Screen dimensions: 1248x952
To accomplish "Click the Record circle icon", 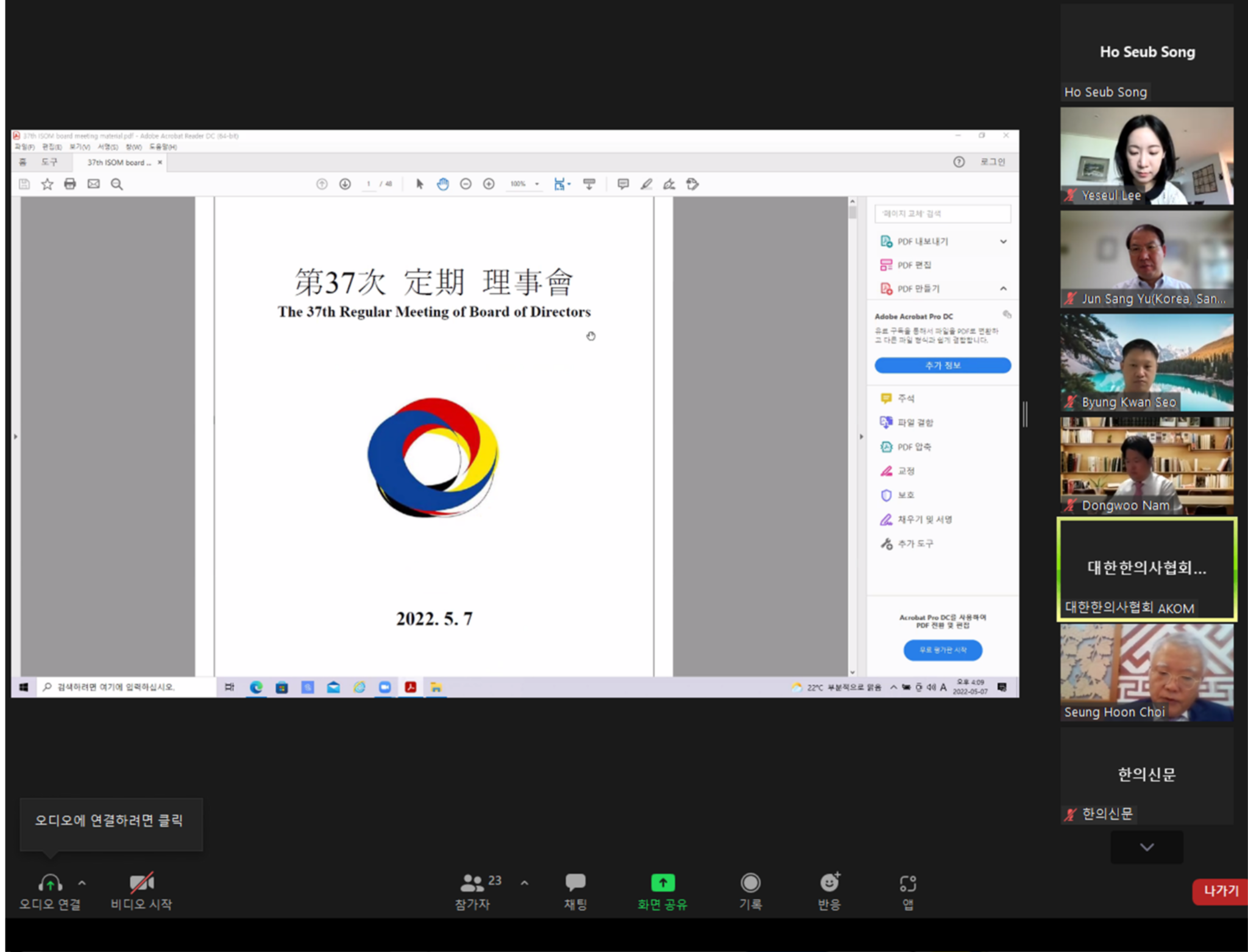I will [x=750, y=883].
